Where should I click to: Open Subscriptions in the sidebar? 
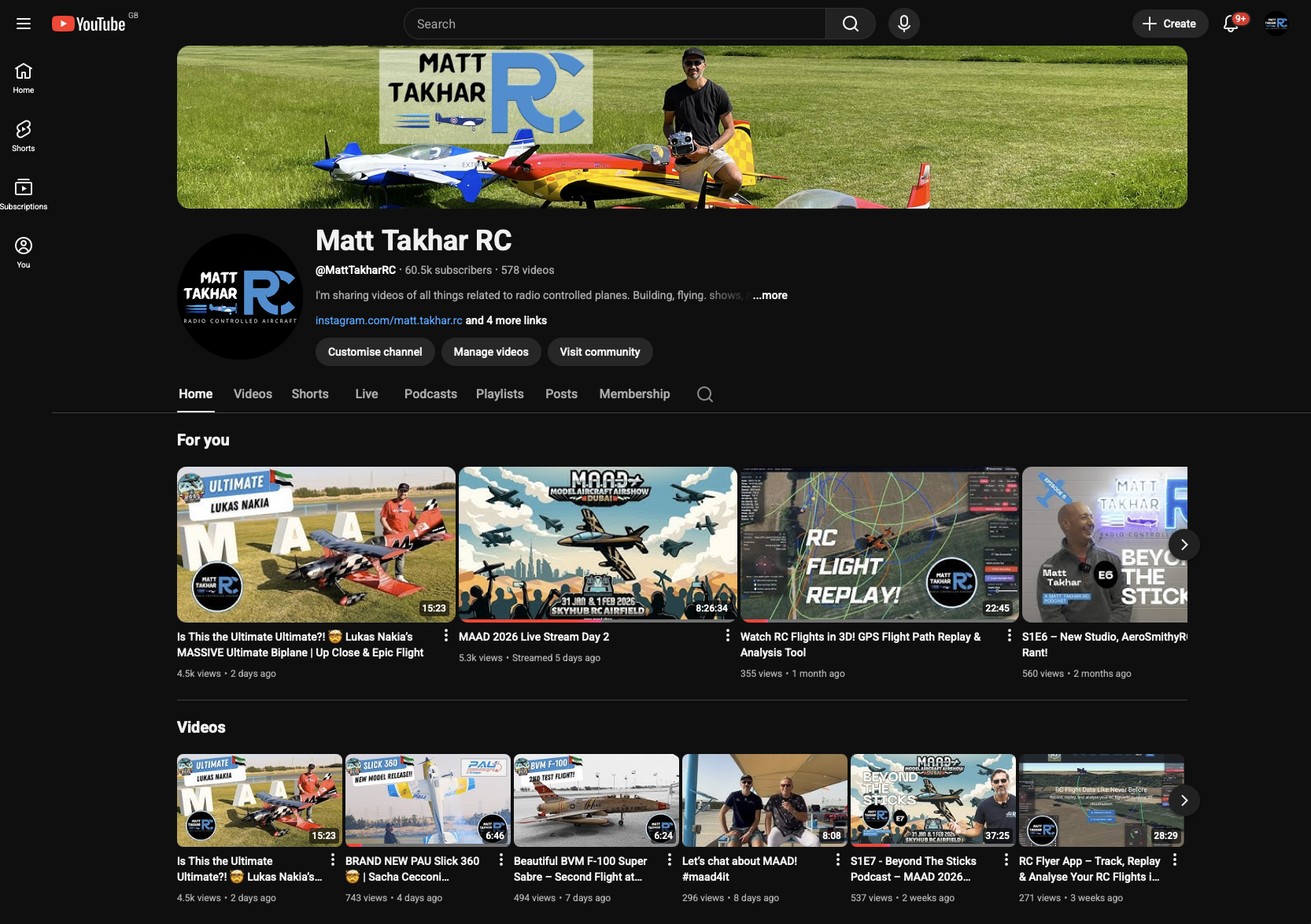pyautogui.click(x=23, y=193)
